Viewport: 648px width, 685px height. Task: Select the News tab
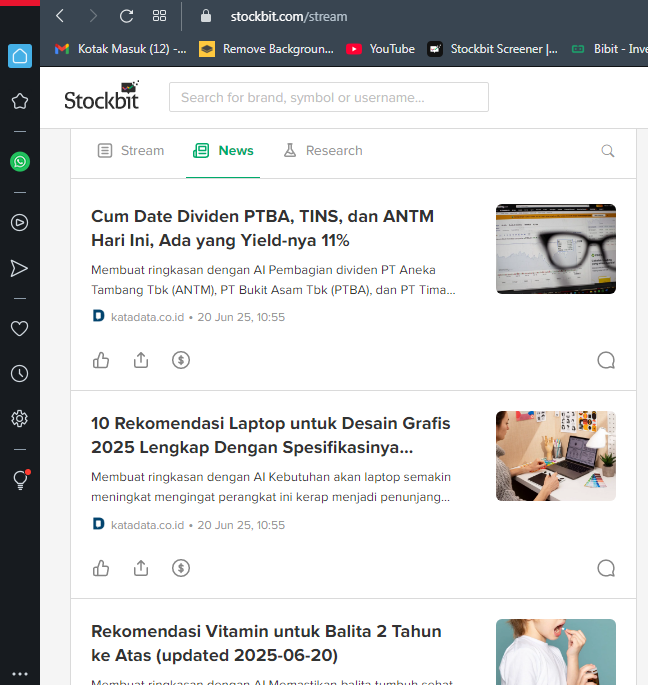(x=223, y=151)
